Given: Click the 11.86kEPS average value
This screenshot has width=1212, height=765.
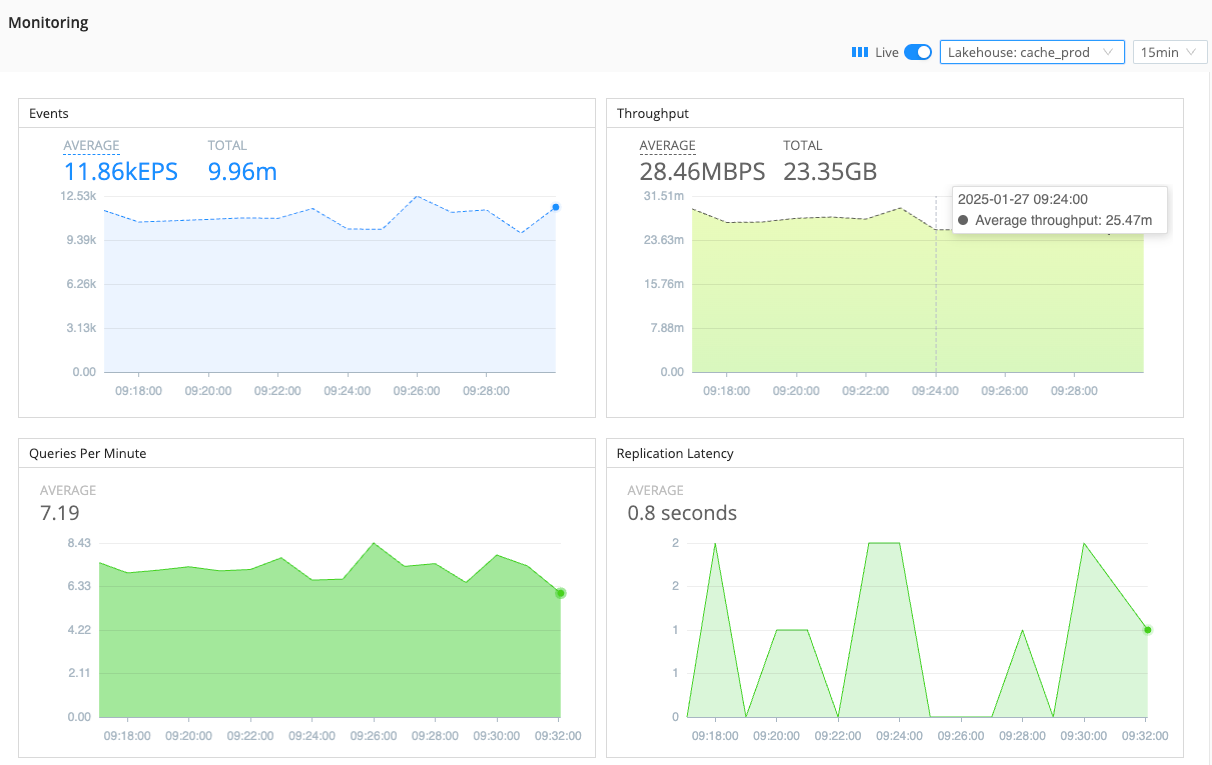Looking at the screenshot, I should coord(120,171).
